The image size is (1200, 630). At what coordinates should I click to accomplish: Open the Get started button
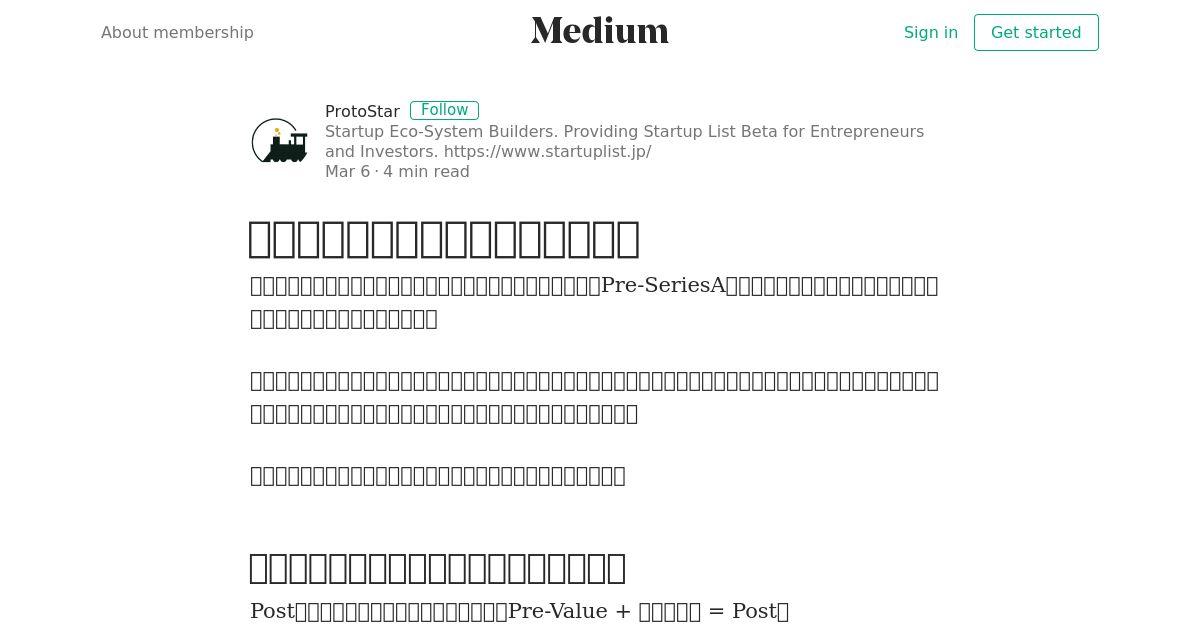tap(1036, 32)
